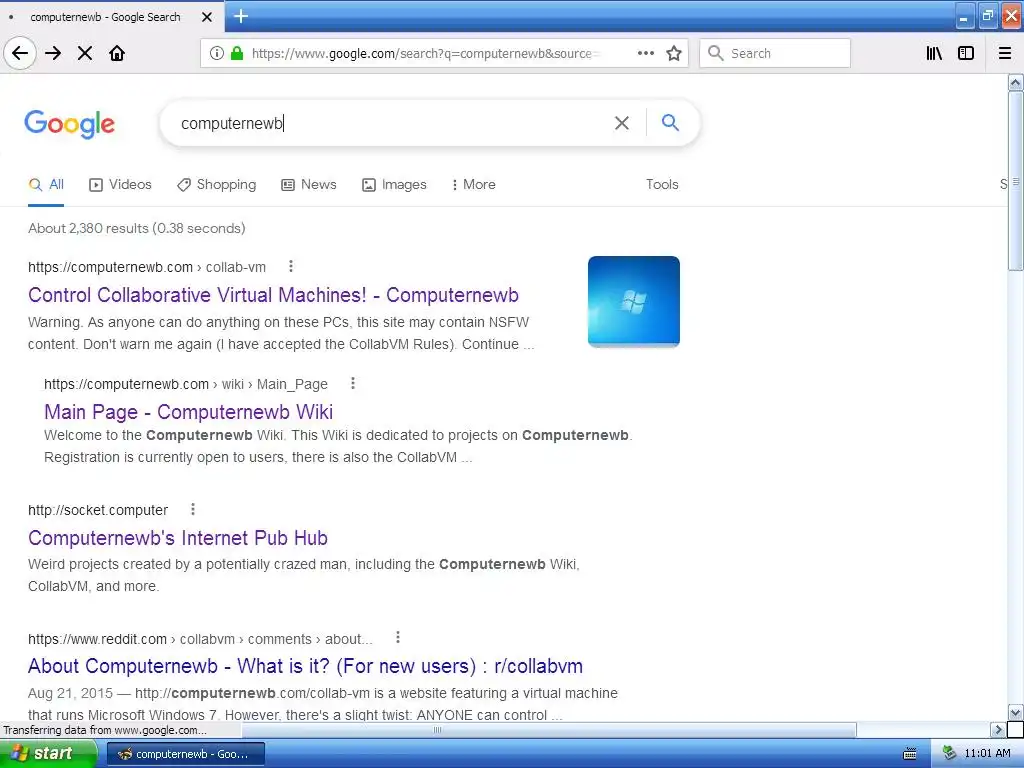Click the About 2,380 results text
The width and height of the screenshot is (1024, 768).
tap(136, 229)
